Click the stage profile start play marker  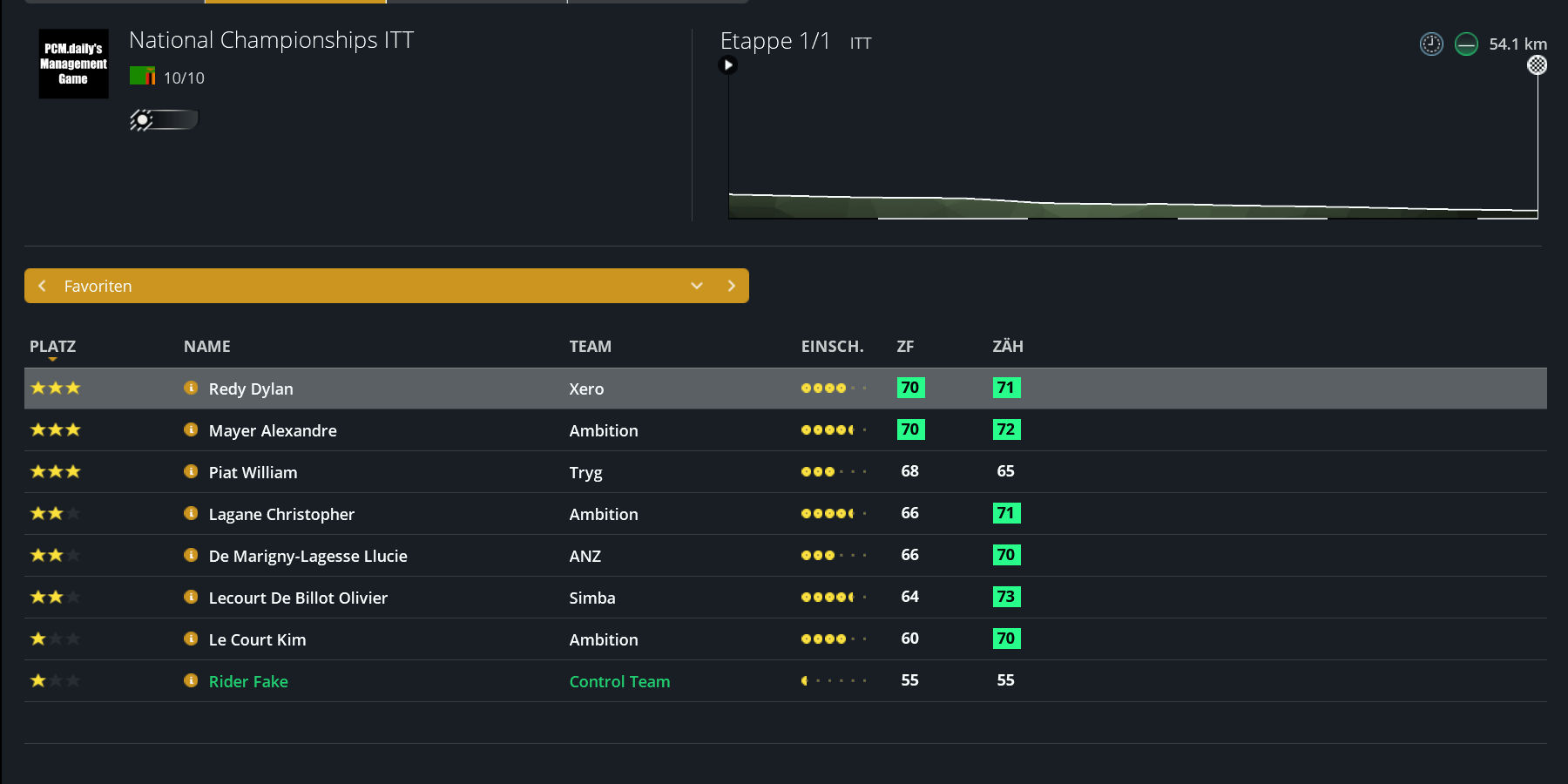[728, 64]
